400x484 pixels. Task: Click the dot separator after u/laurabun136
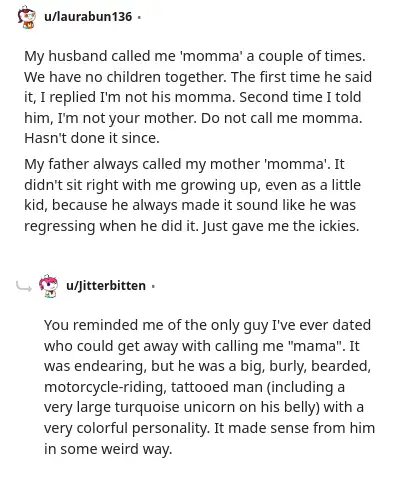click(139, 17)
